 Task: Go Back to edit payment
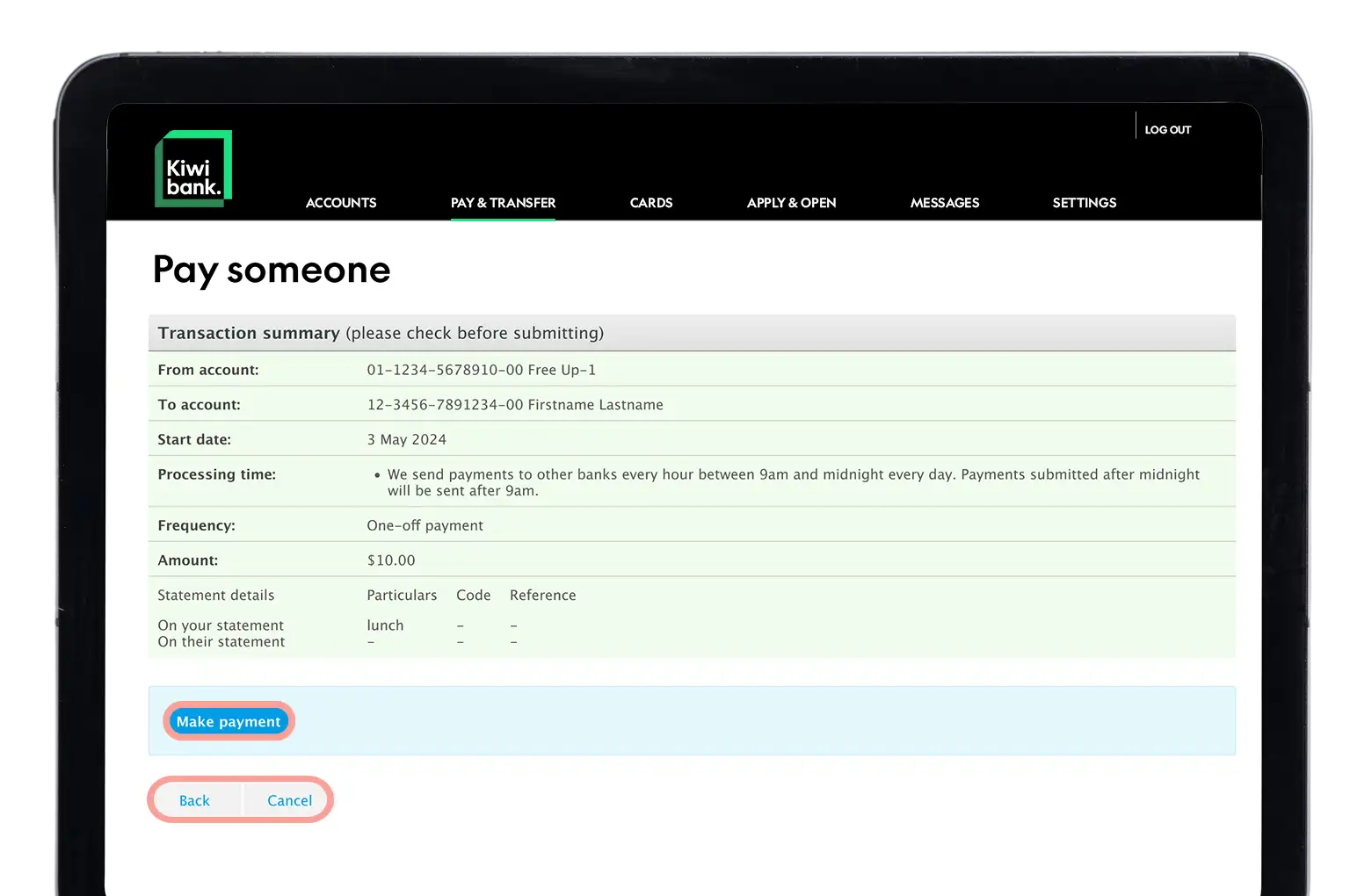click(x=194, y=800)
